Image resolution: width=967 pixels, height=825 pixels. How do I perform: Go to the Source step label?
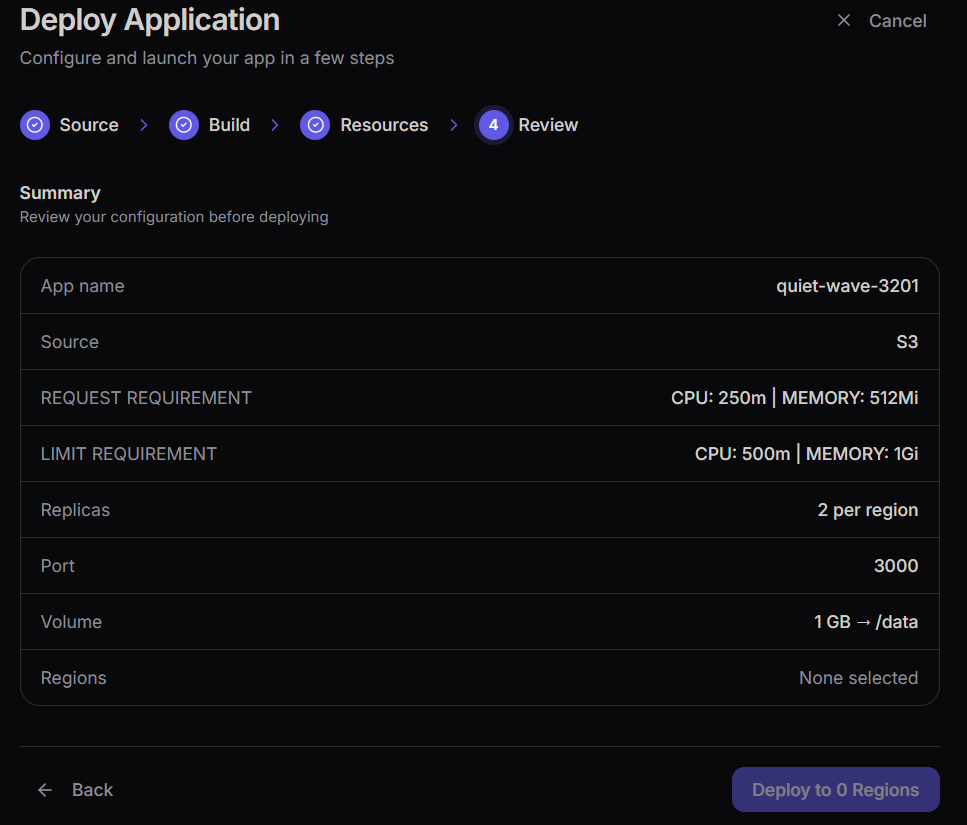click(89, 125)
